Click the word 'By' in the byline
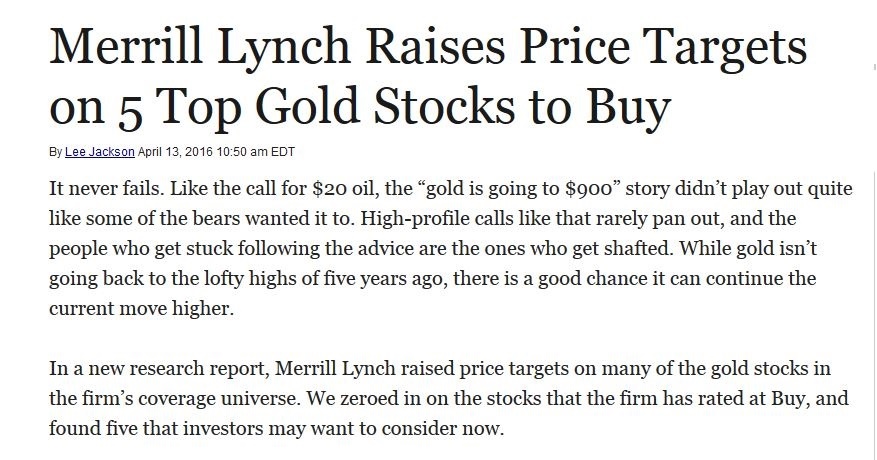 (x=54, y=152)
